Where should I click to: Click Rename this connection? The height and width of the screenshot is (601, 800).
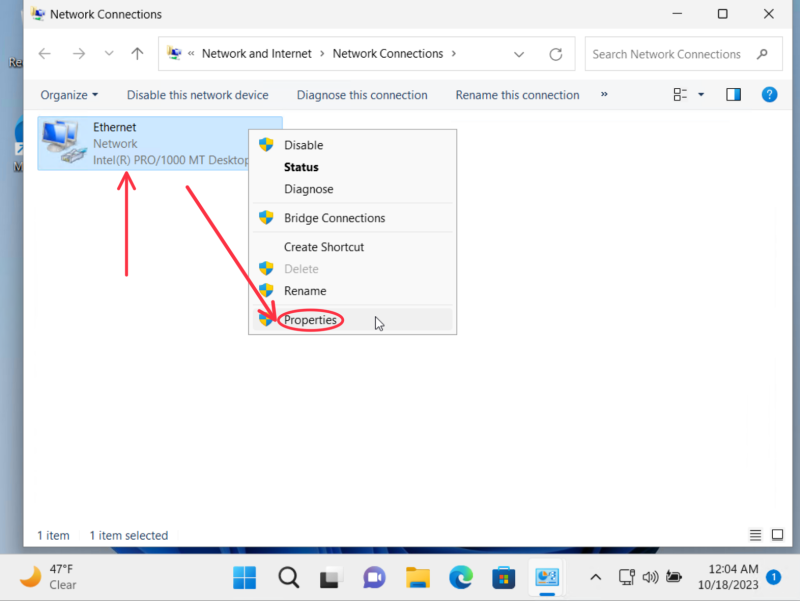(517, 95)
